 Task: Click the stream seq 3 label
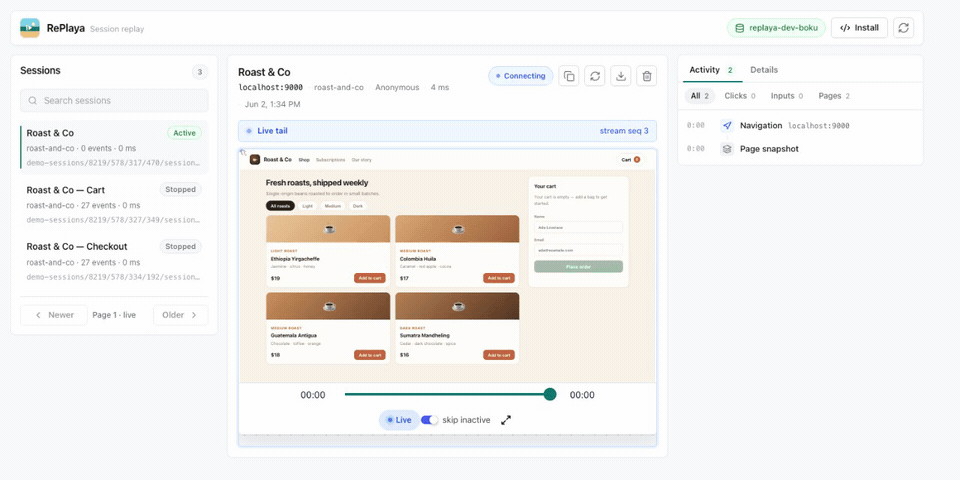624,131
